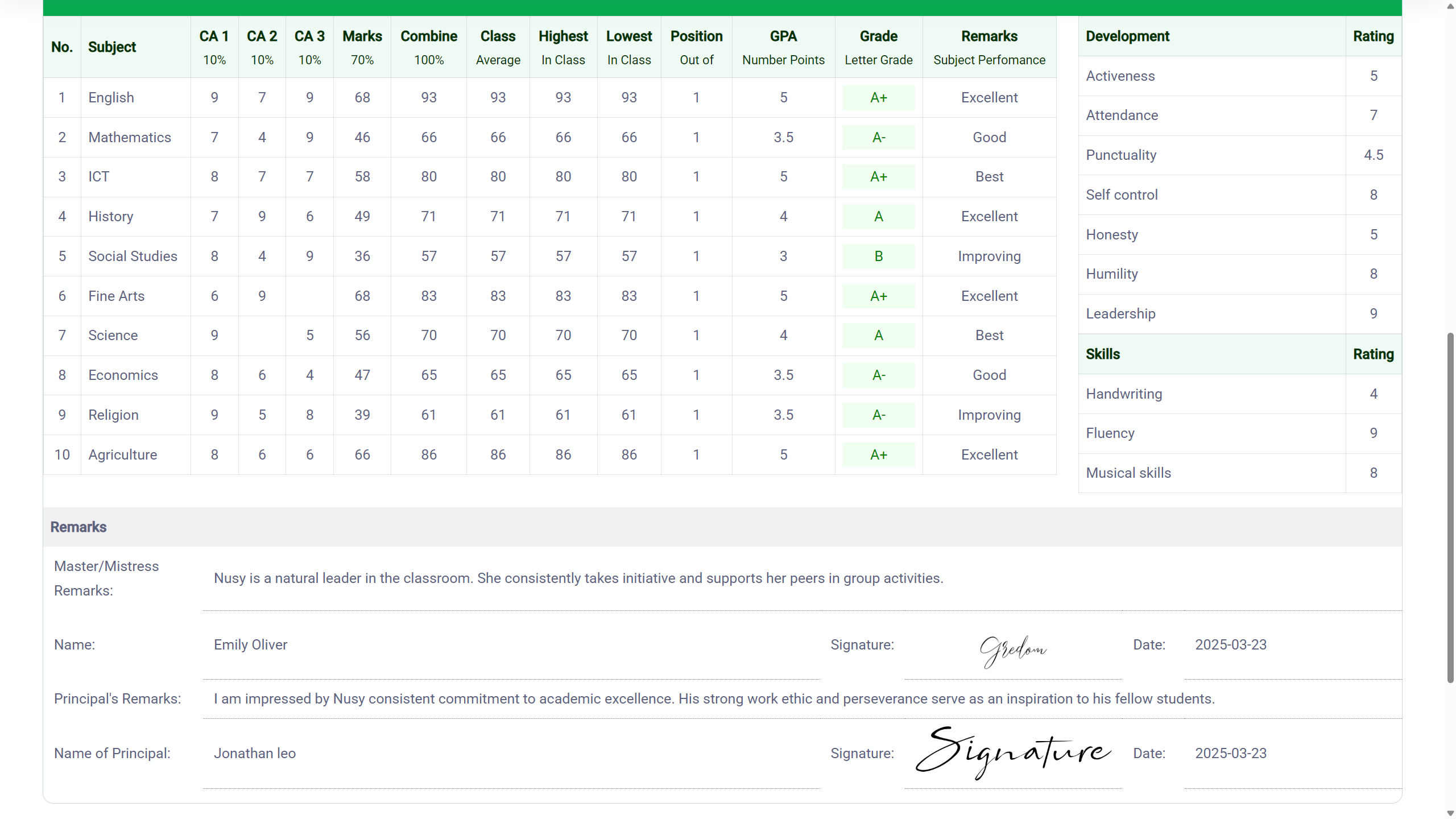Screen dimensions: 1456x819
Task: Click the B grade badge for Social Studies
Action: (878, 257)
